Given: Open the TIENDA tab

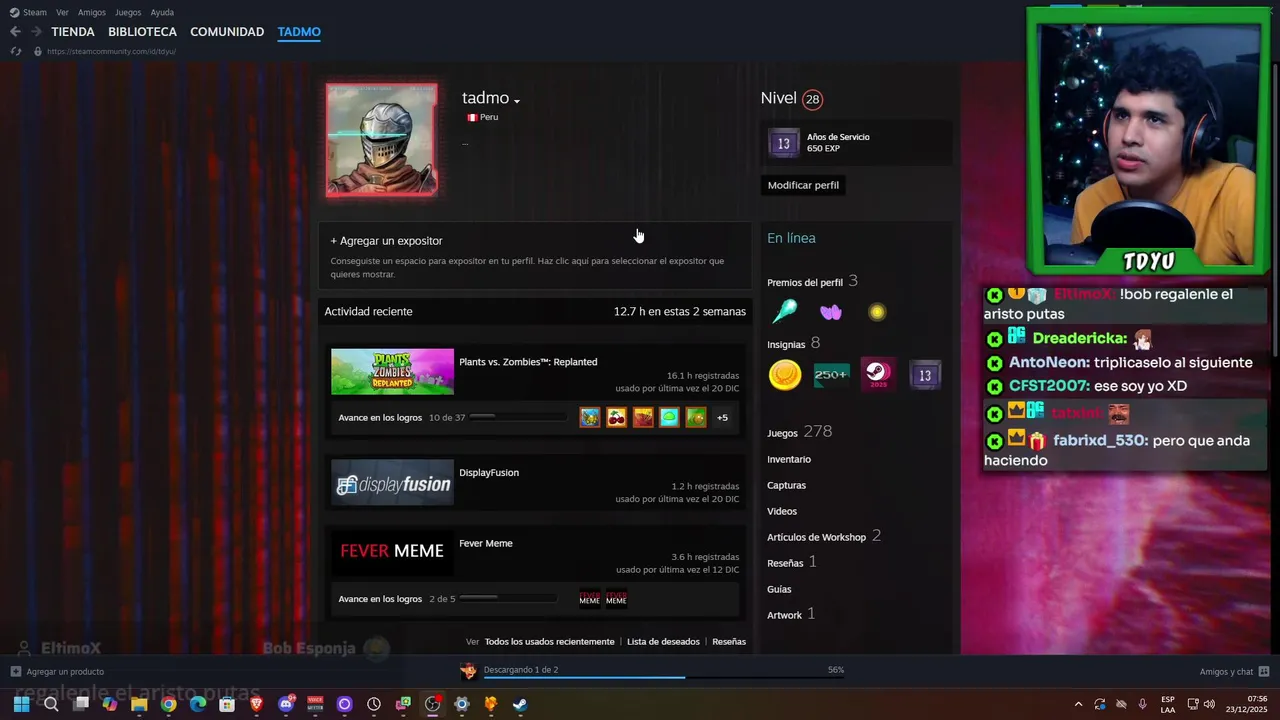Looking at the screenshot, I should (73, 32).
